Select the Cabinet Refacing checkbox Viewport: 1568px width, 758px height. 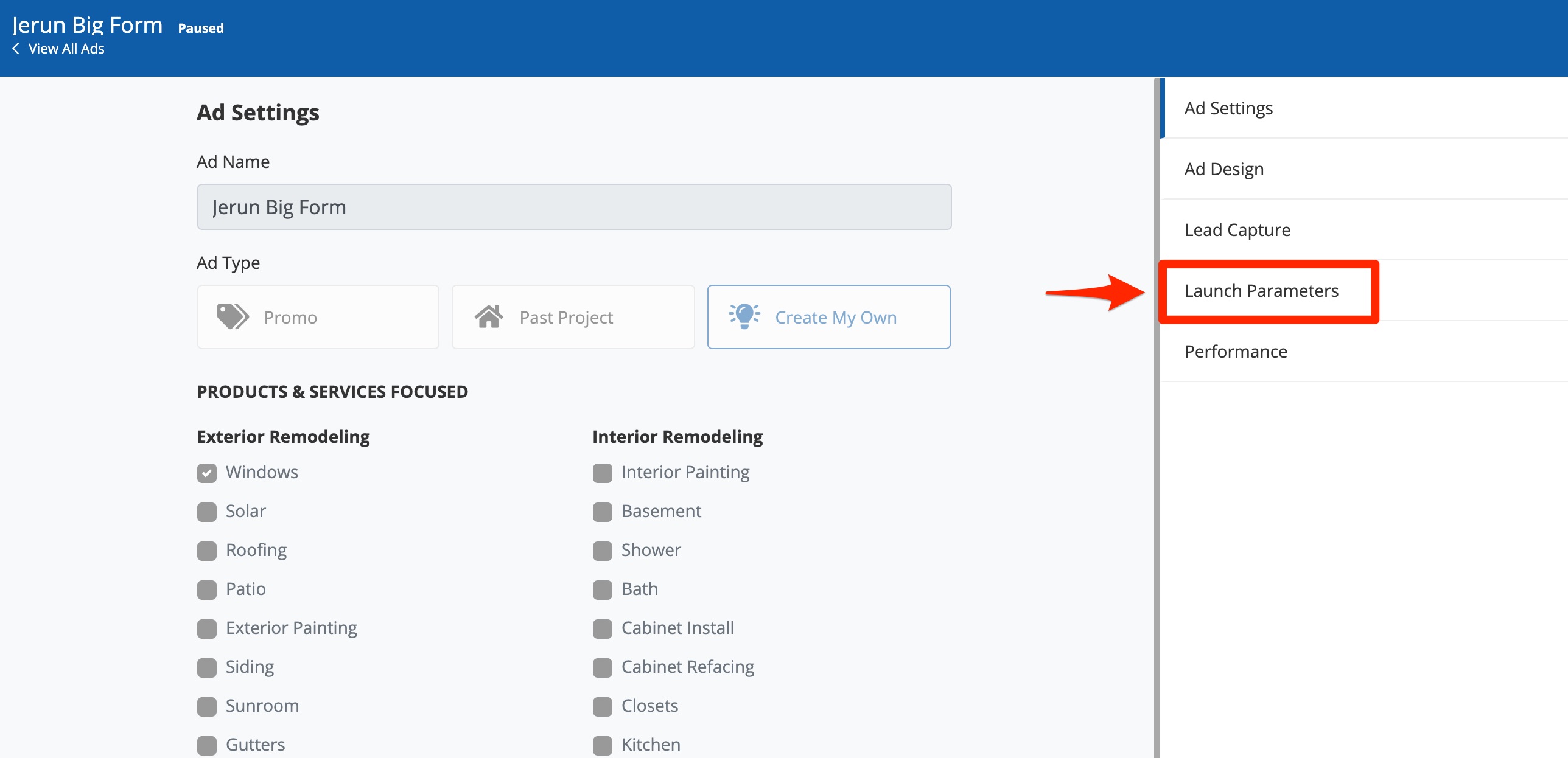tap(603, 667)
